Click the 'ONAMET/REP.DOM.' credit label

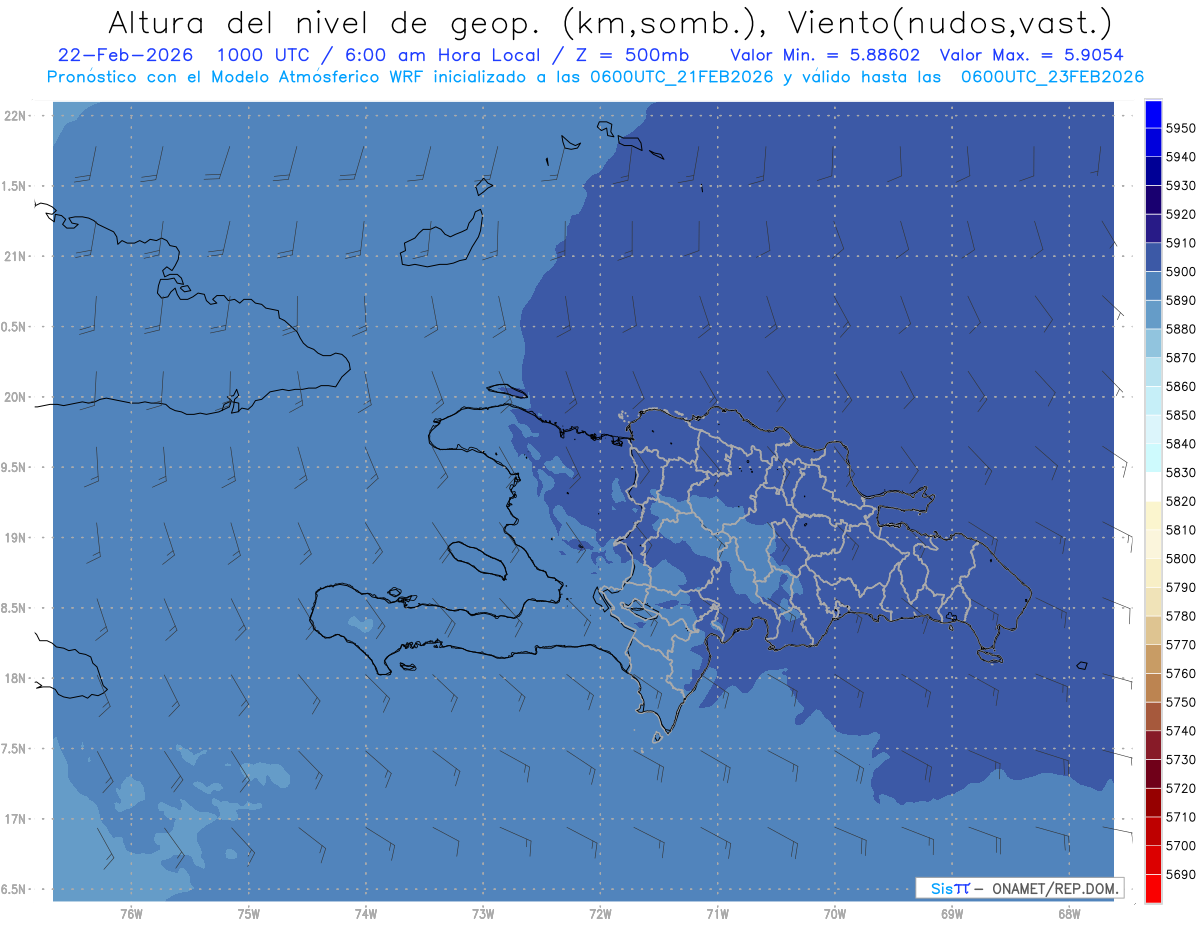[1054, 888]
